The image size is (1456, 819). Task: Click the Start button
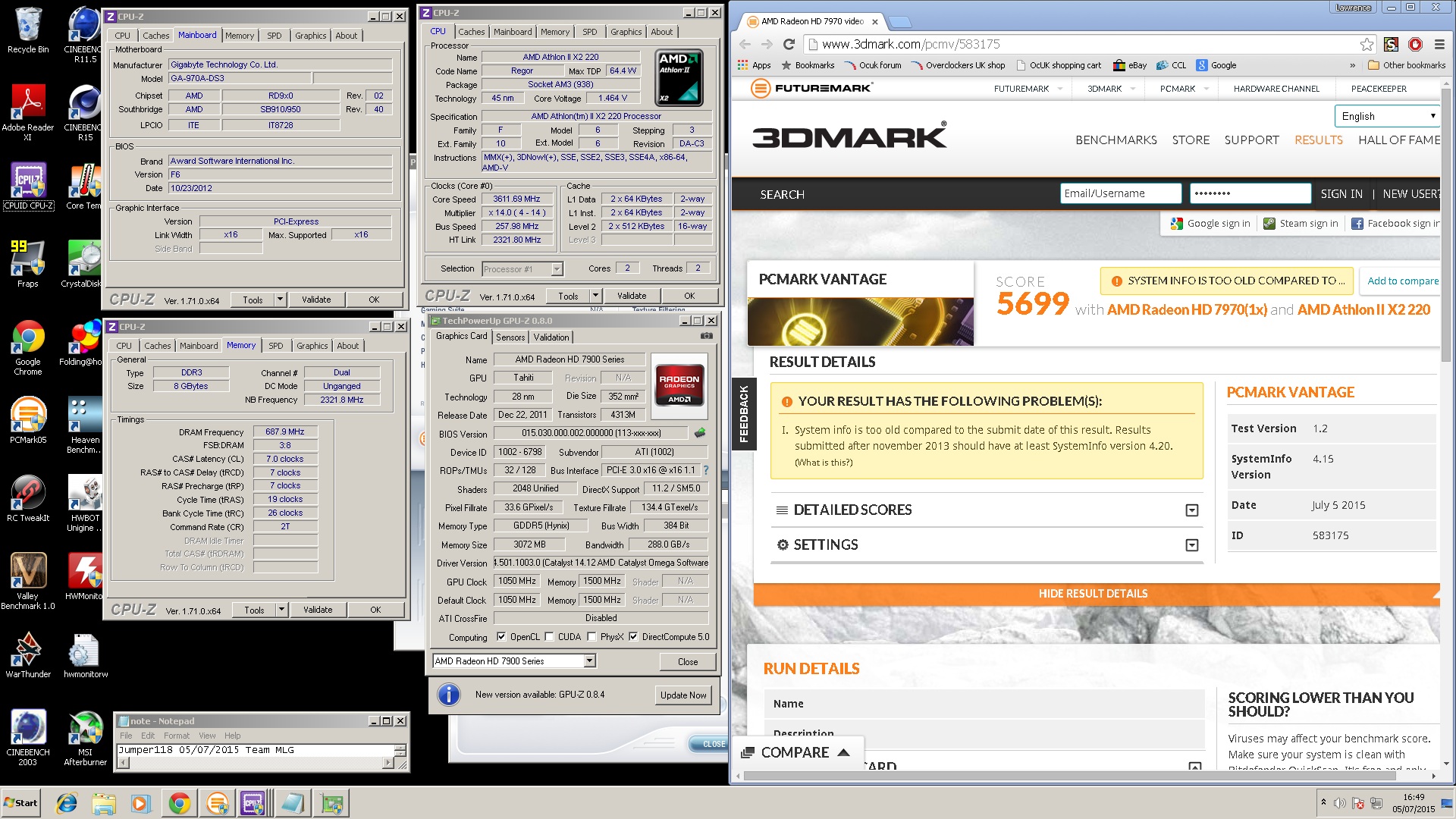pyautogui.click(x=21, y=803)
